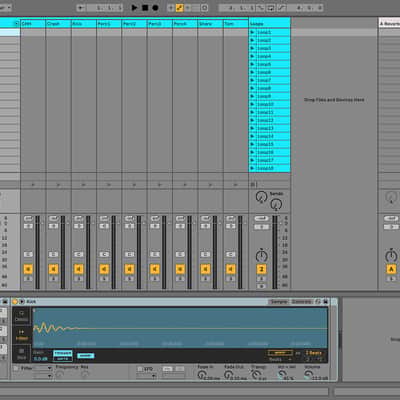Screen dimensions: 400x400
Task: Select the Loops group track header
Action: [269, 24]
